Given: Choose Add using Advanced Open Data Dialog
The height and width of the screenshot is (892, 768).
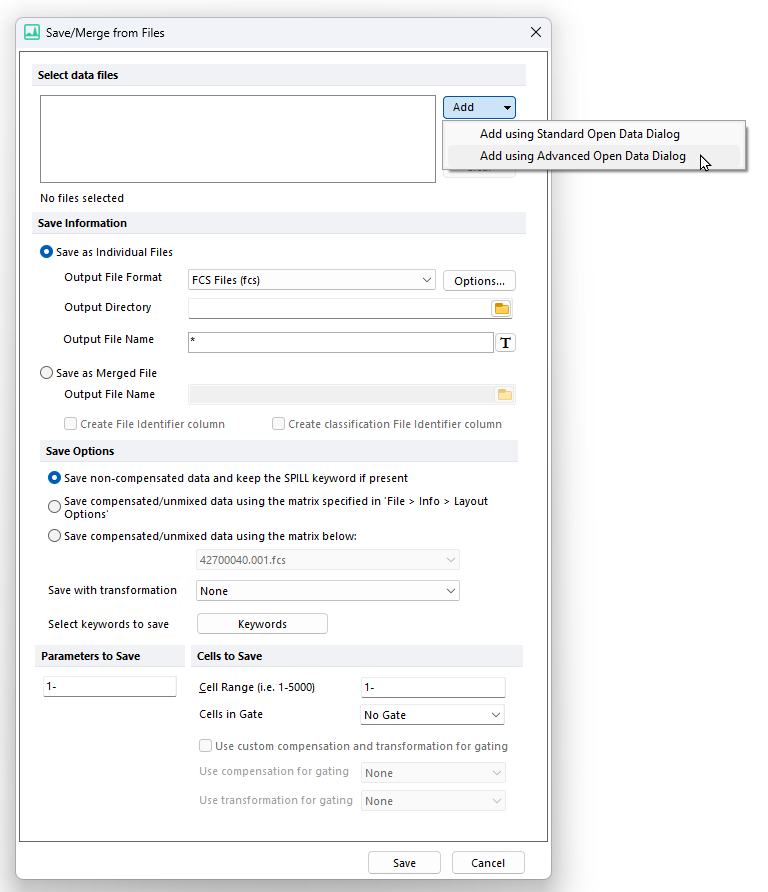Looking at the screenshot, I should click(594, 156).
